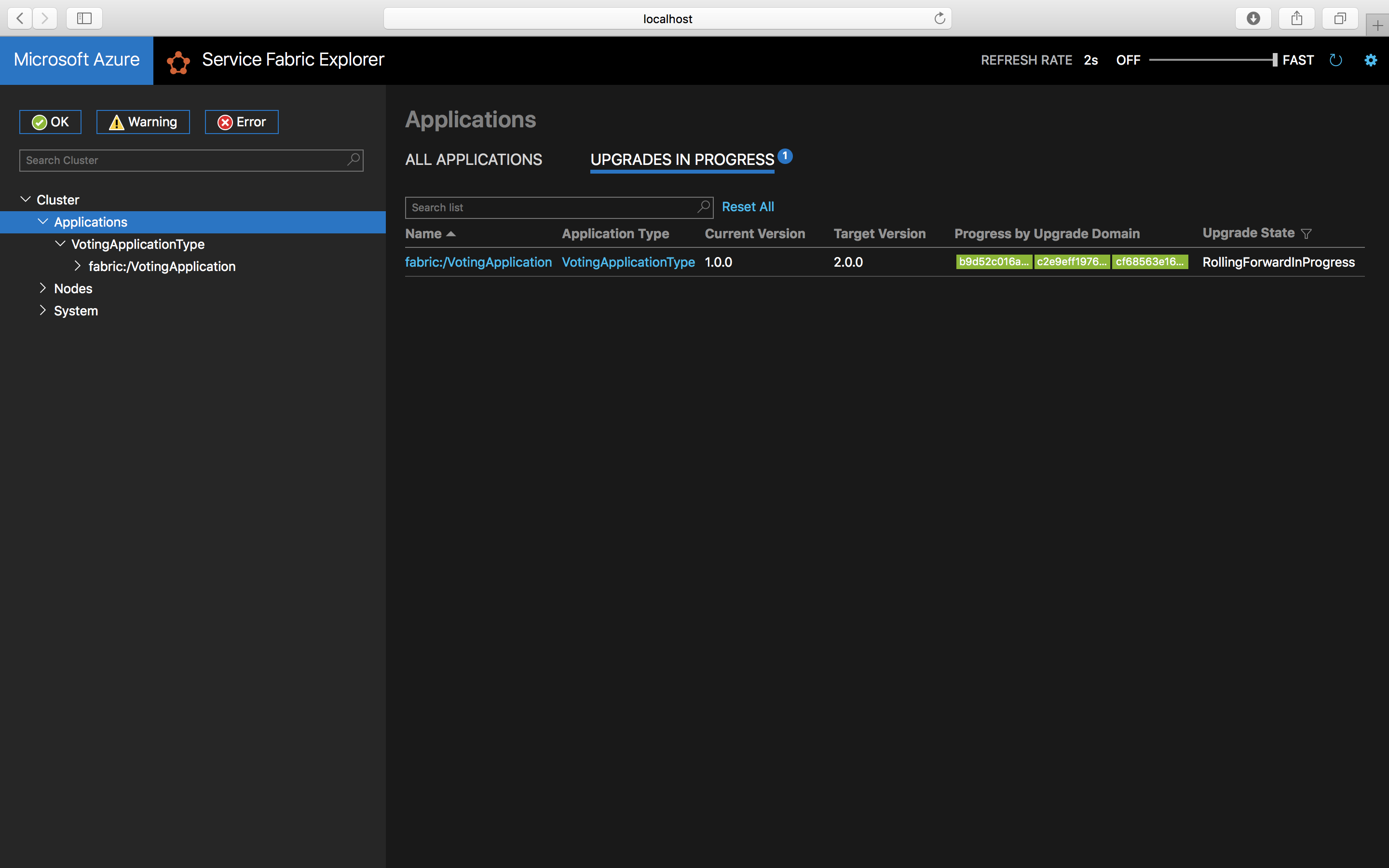Open the fabric:/VotingApplication link

[x=479, y=262]
